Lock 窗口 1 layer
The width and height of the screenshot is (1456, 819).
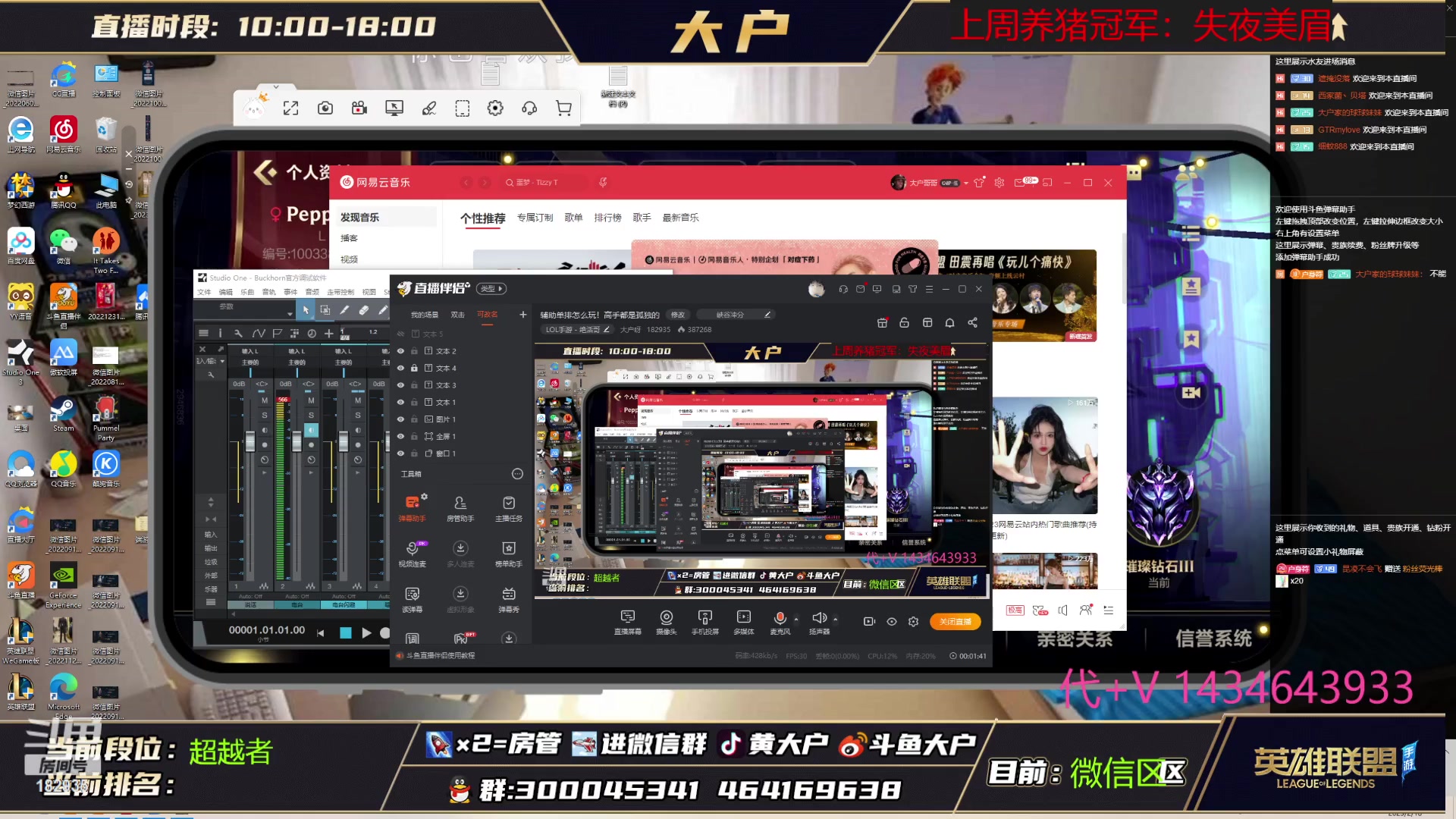pyautogui.click(x=414, y=453)
